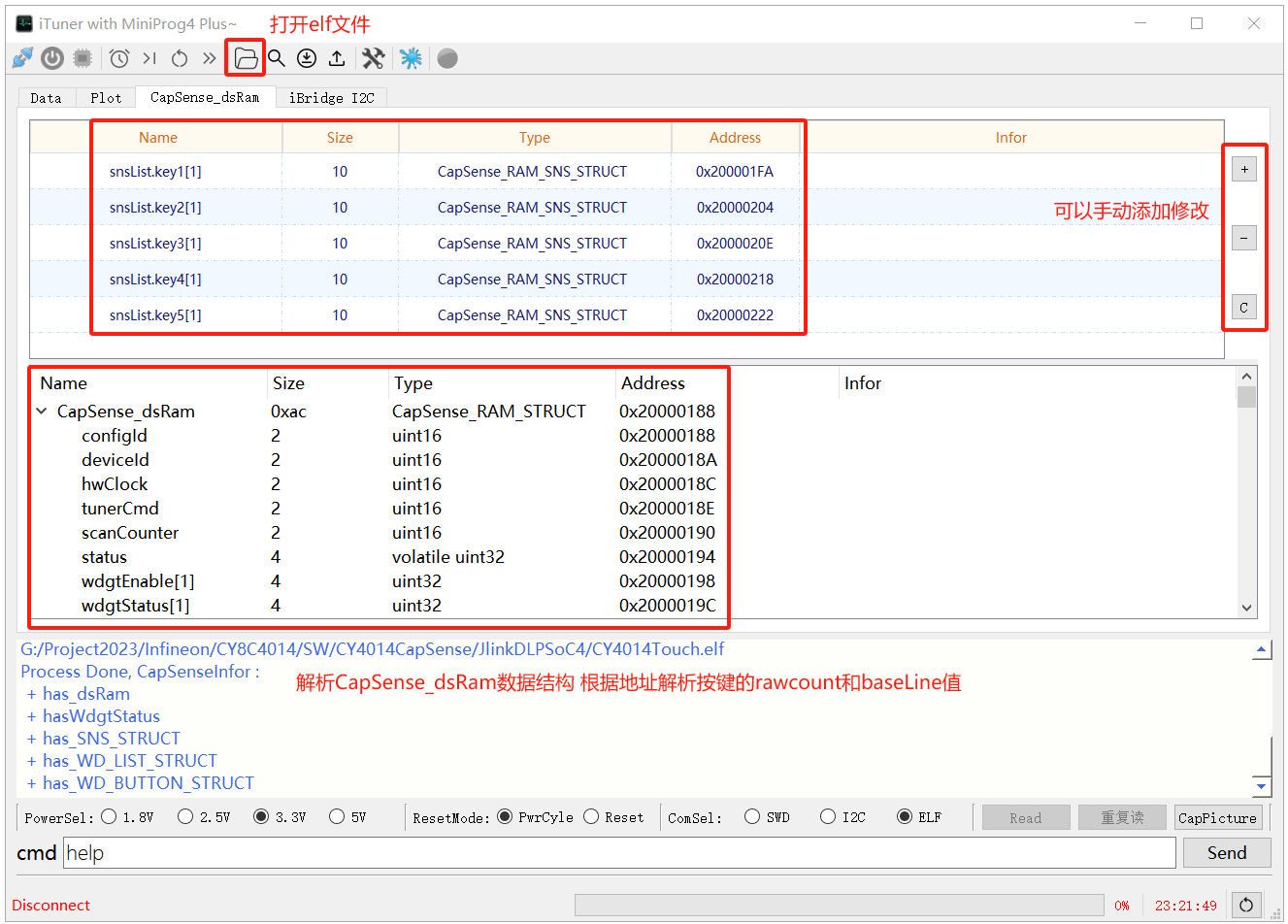
Task: Click the Read button
Action: click(1026, 817)
